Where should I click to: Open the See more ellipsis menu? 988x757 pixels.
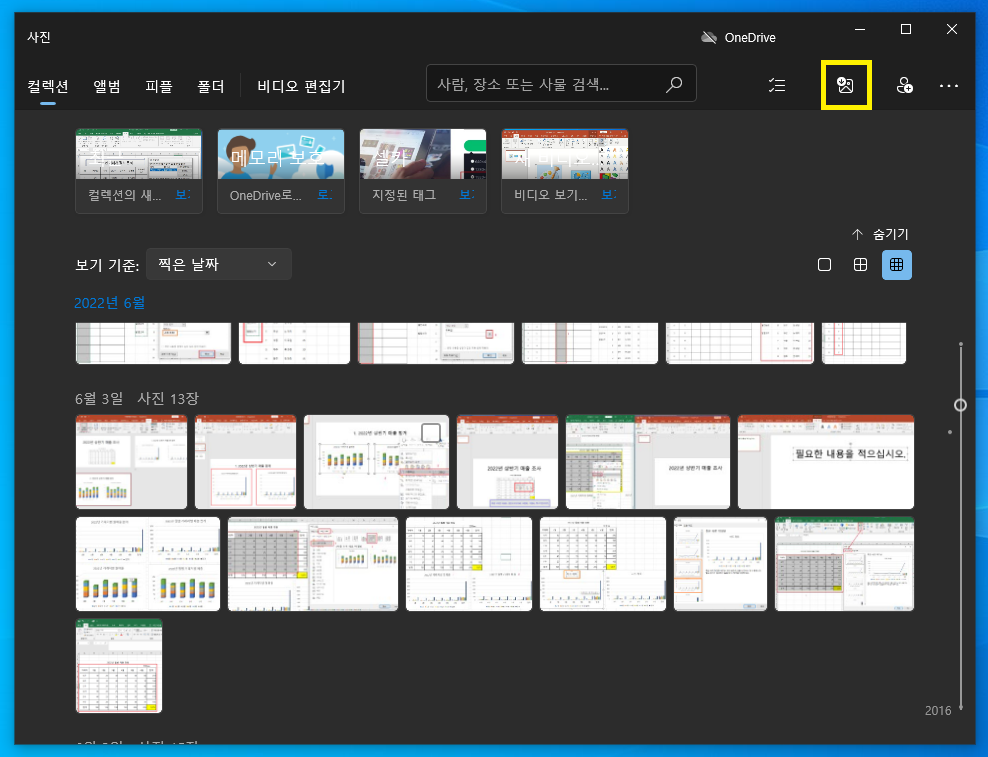(x=948, y=86)
